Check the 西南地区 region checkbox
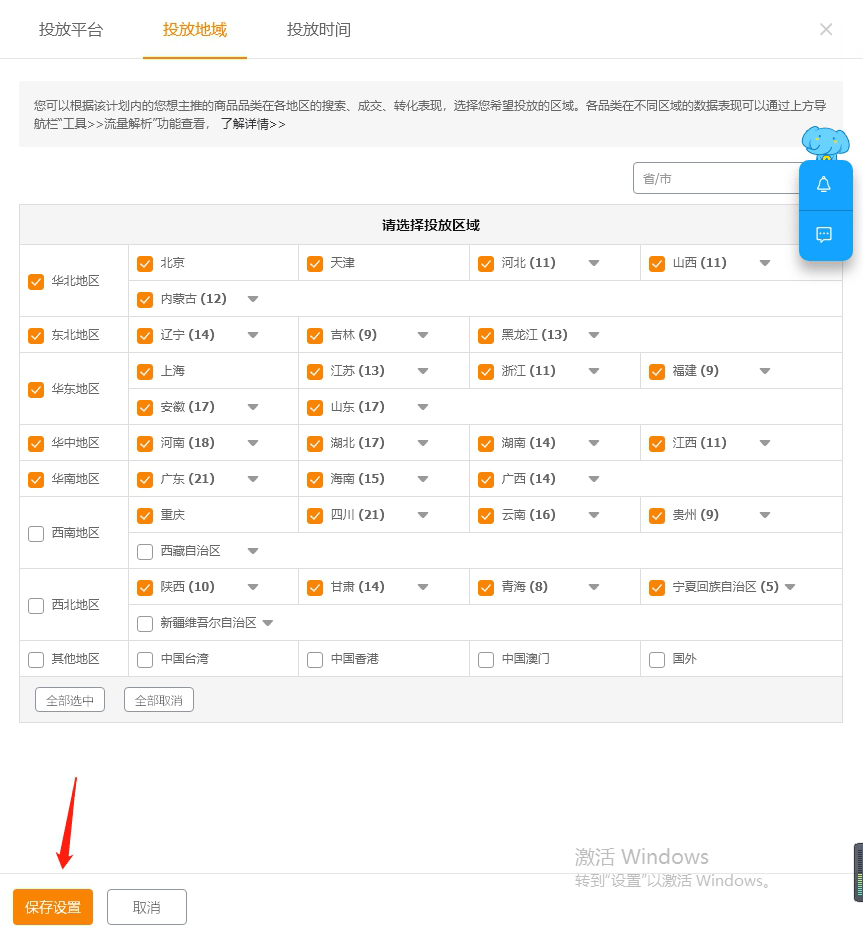 [36, 534]
